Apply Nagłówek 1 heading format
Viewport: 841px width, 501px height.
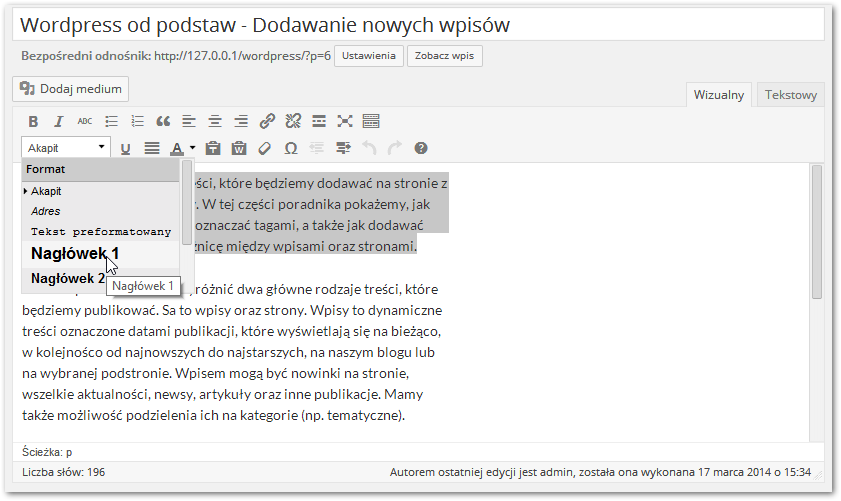tap(100, 254)
